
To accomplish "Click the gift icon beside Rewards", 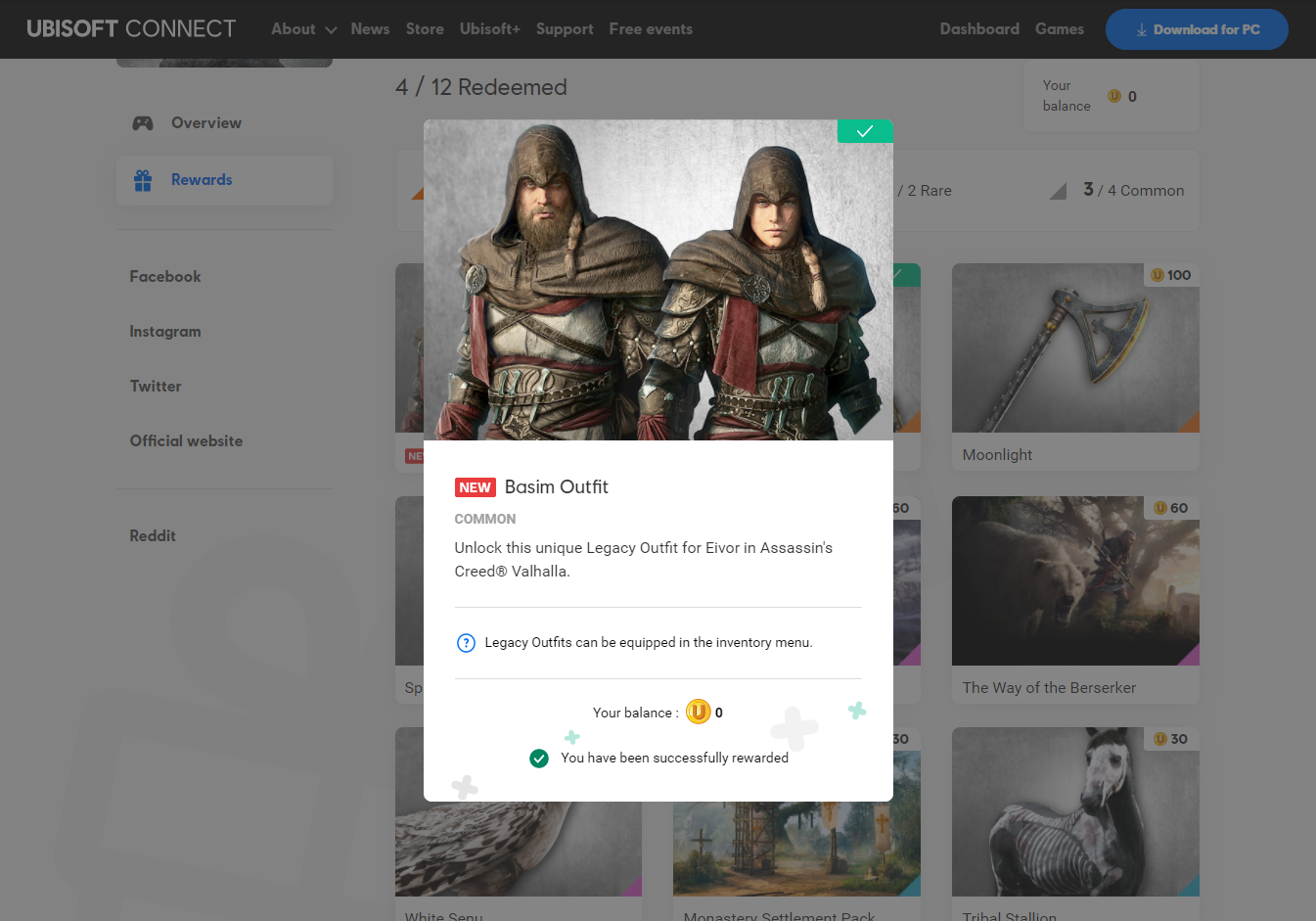I will [x=143, y=180].
